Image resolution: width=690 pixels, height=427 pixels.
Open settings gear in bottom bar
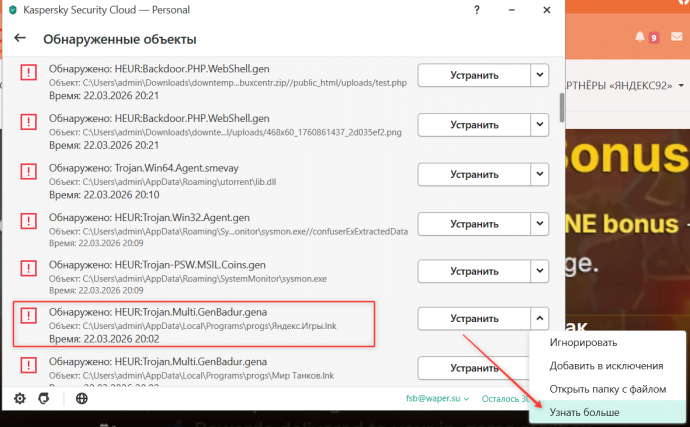20,398
